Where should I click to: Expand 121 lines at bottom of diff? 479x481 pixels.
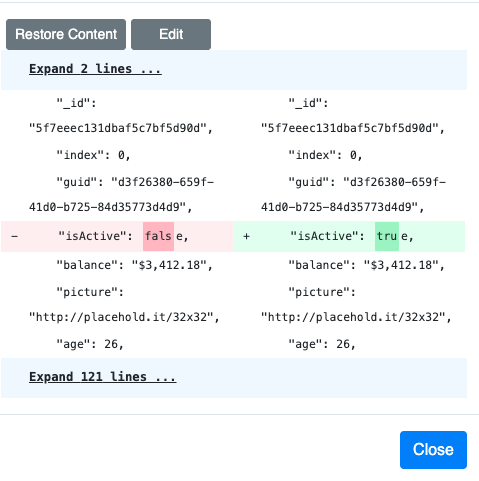tap(103, 377)
